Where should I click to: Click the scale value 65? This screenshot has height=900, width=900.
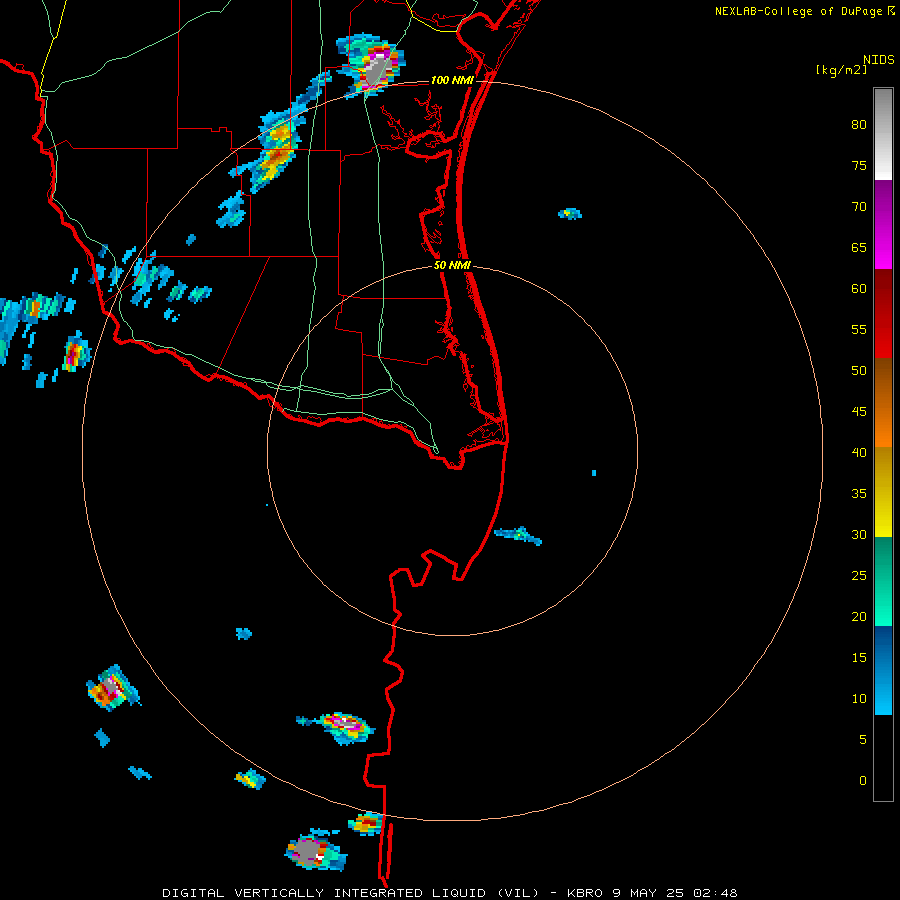point(859,248)
